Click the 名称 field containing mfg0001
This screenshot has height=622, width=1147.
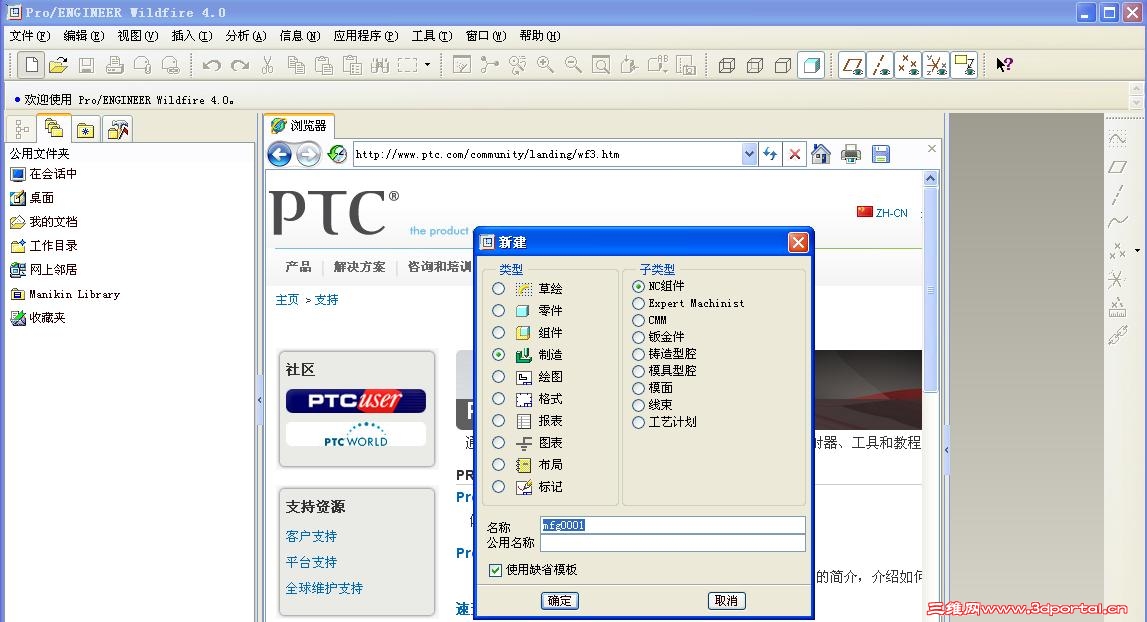pyautogui.click(x=673, y=525)
